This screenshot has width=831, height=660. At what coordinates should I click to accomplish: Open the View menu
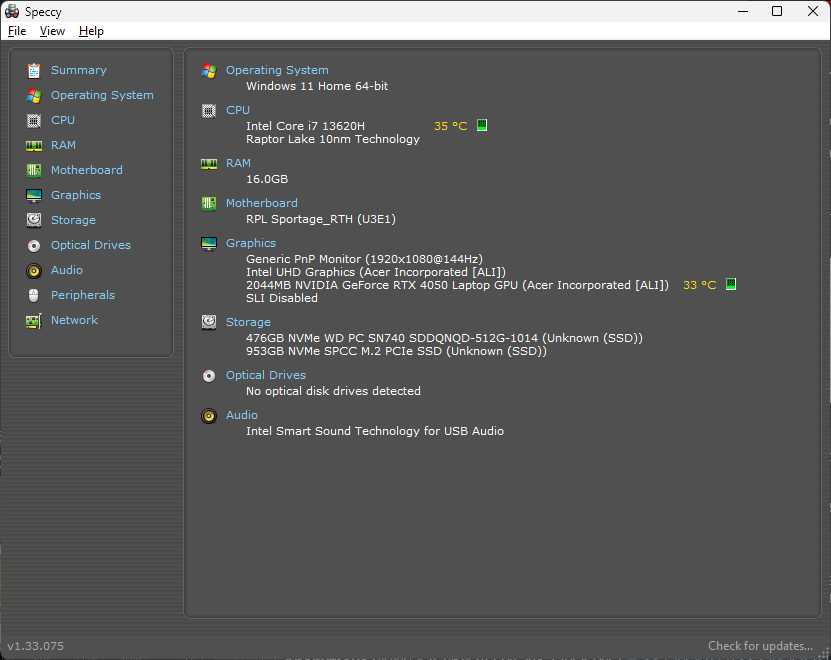(x=52, y=31)
